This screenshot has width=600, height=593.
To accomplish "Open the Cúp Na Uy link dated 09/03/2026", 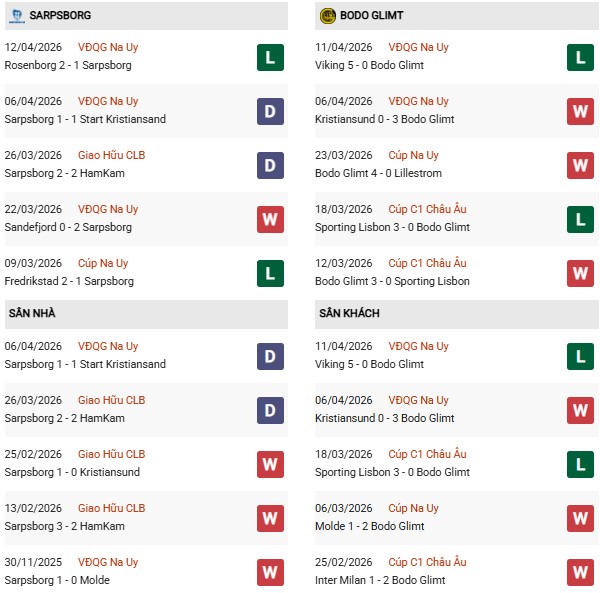I will point(103,263).
